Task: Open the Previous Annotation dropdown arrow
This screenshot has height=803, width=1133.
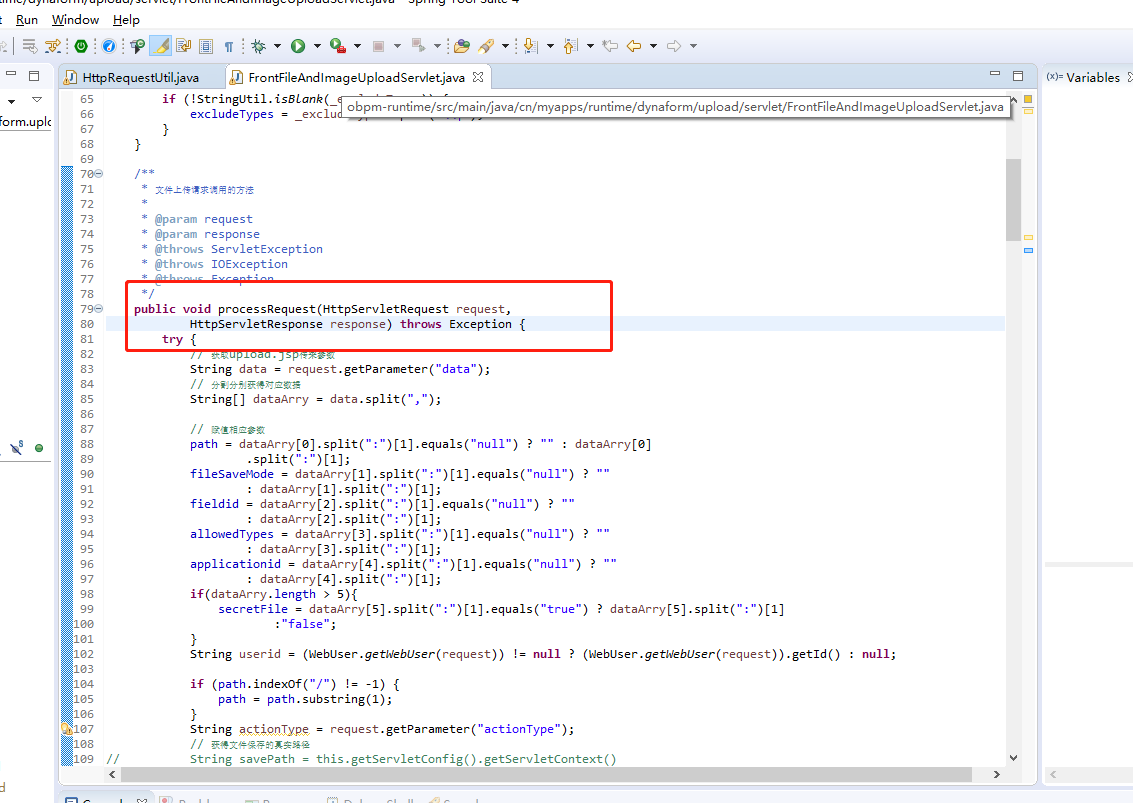Action: pyautogui.click(x=590, y=46)
